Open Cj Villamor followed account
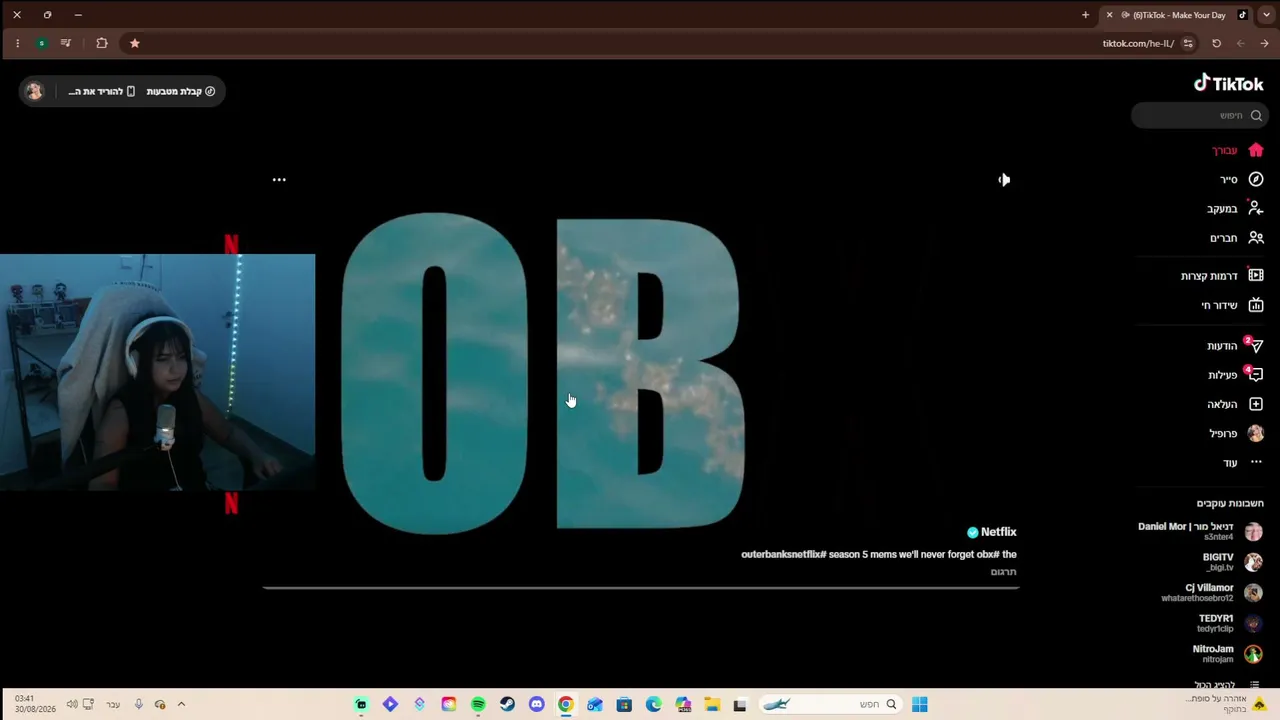1280x720 pixels. point(1212,593)
